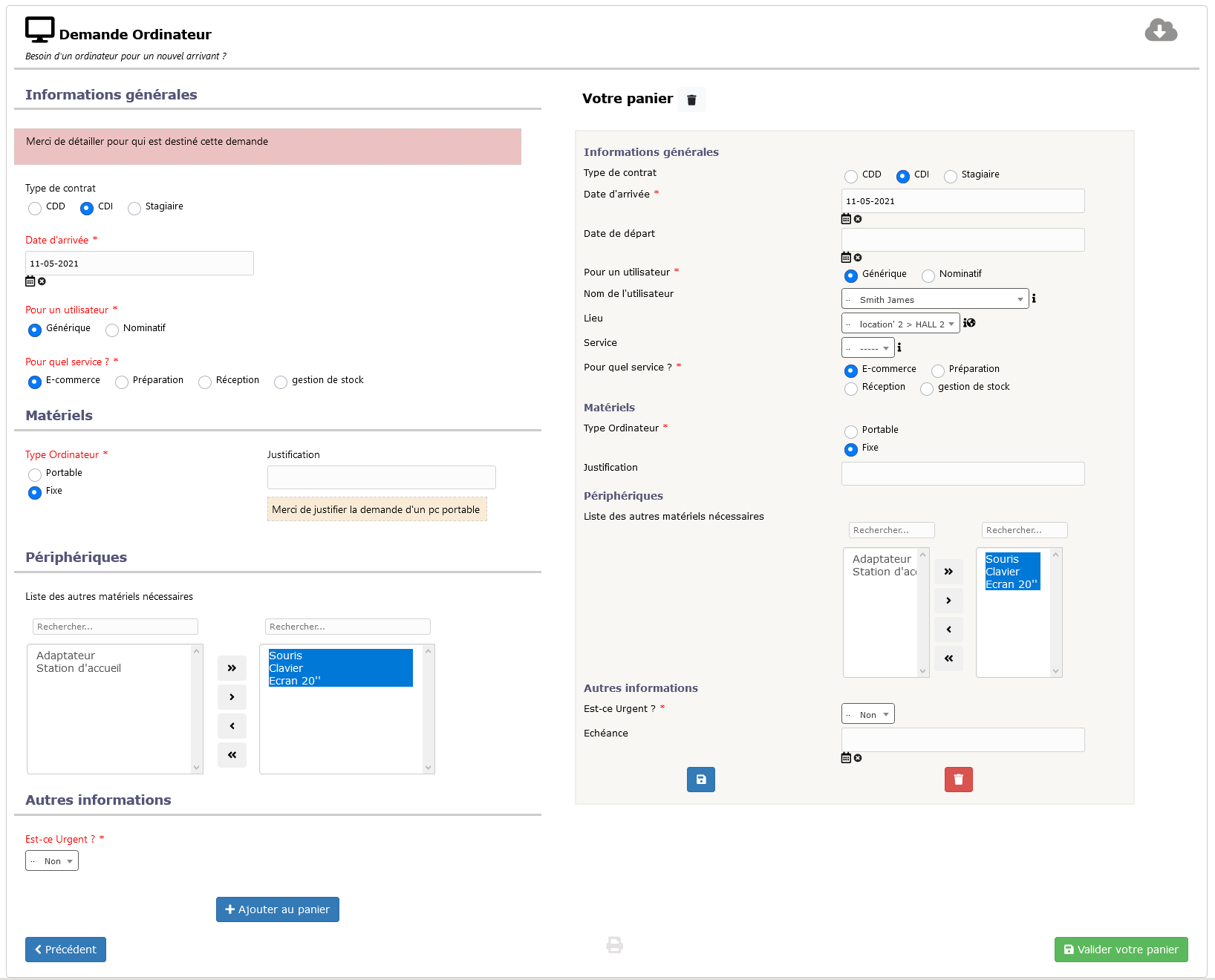1215x980 pixels.
Task: Clear cart Date d'arrivée value
Action: click(858, 219)
